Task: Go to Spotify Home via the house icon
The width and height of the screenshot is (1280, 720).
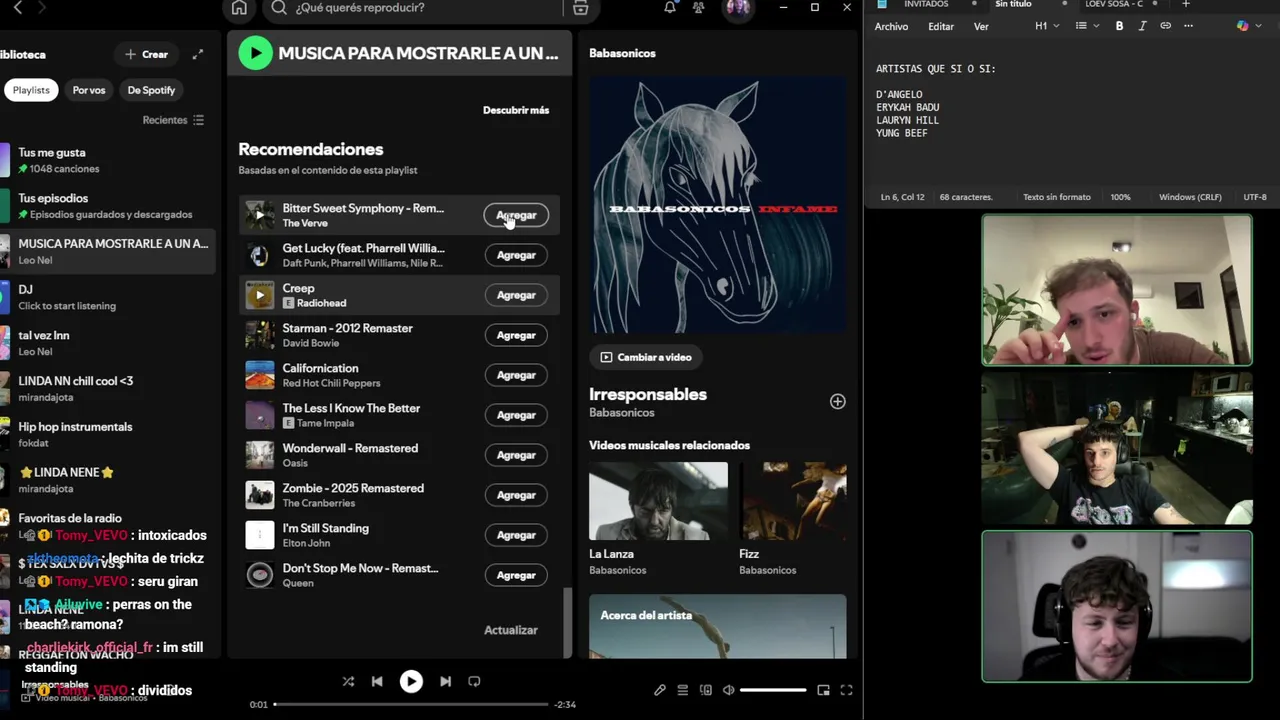Action: [239, 8]
